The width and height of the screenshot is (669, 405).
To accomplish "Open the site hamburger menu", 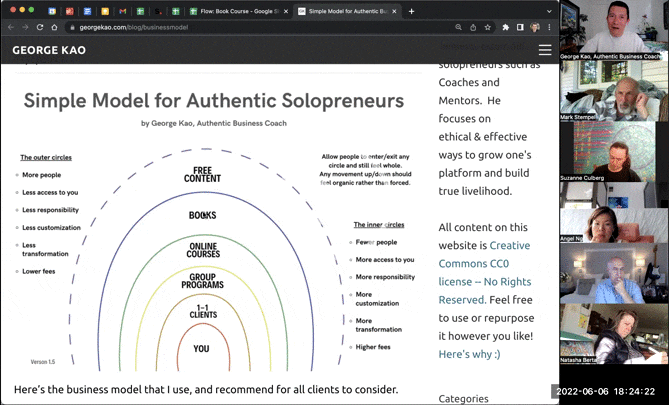I will (545, 50).
